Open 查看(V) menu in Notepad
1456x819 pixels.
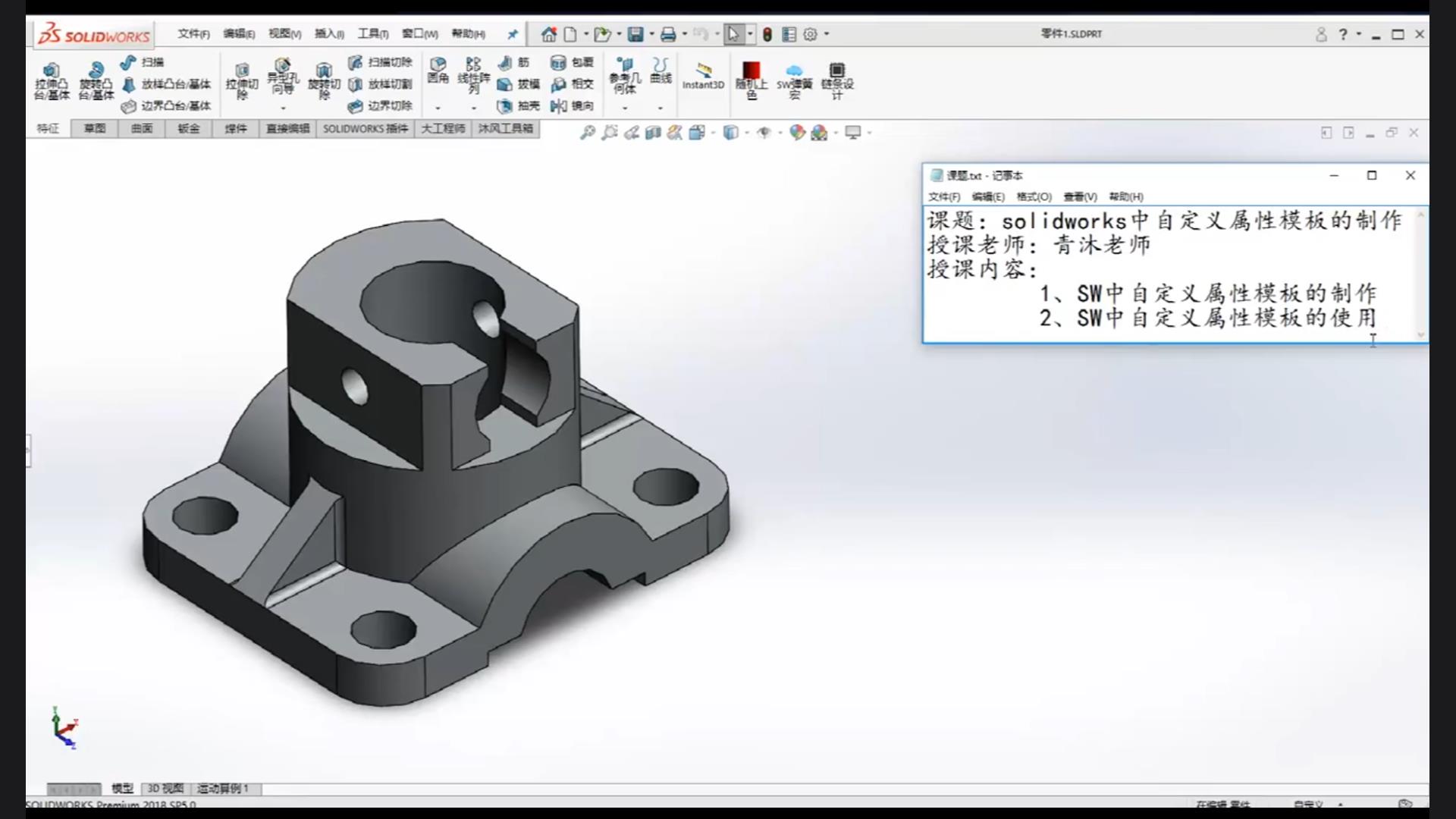[x=1080, y=196]
